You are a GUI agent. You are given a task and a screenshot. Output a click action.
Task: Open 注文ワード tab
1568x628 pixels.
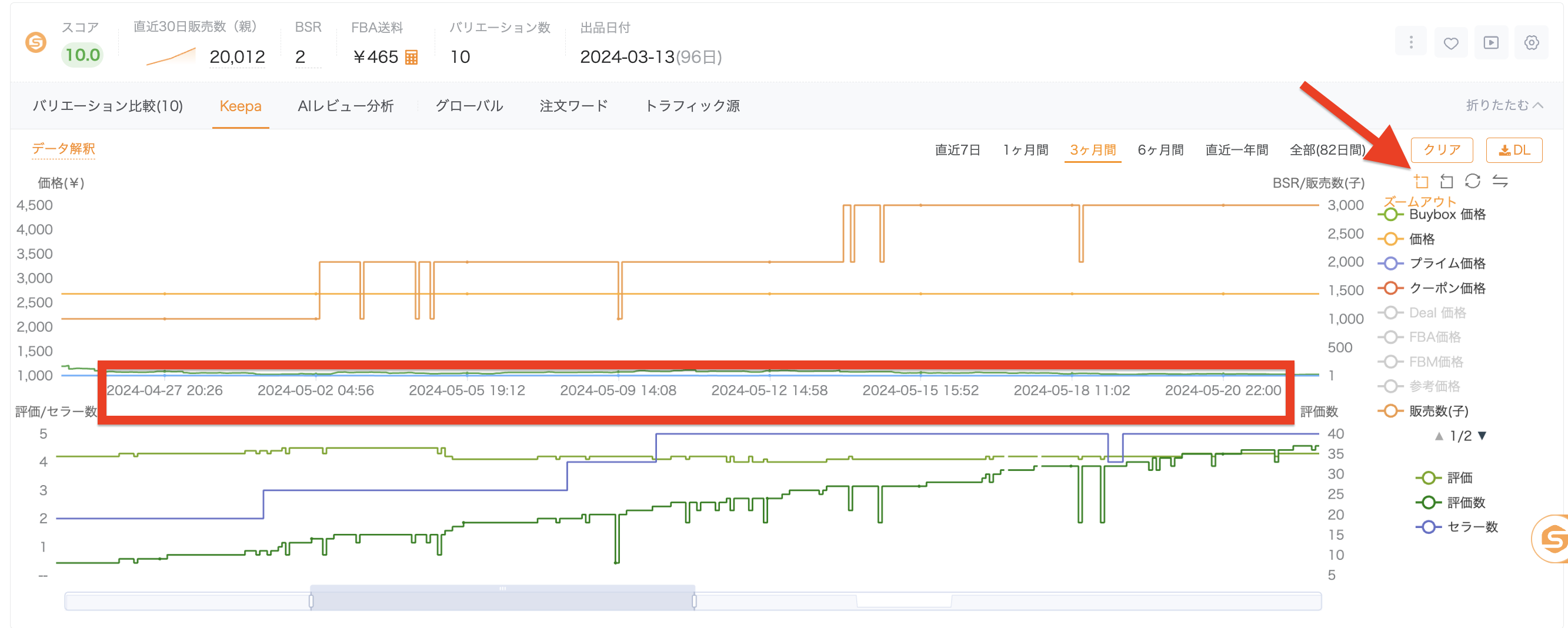click(x=573, y=106)
